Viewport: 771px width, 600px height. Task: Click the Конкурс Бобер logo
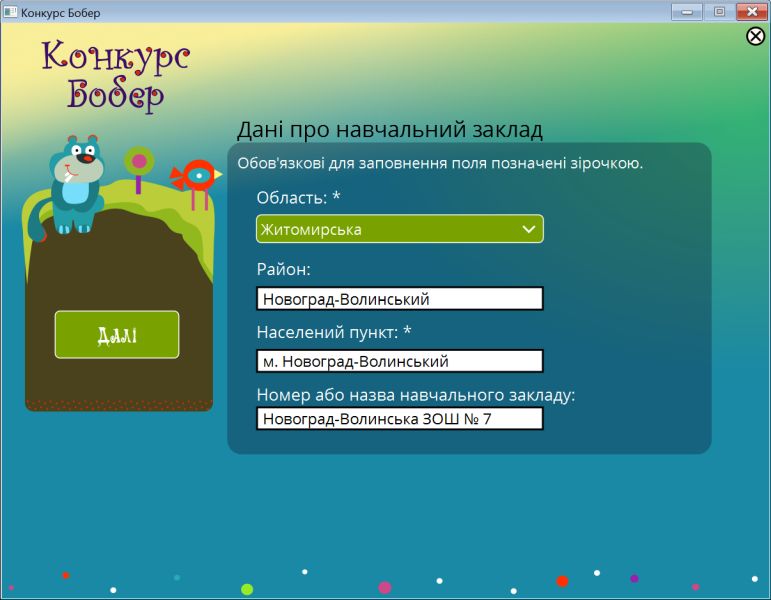(x=116, y=75)
